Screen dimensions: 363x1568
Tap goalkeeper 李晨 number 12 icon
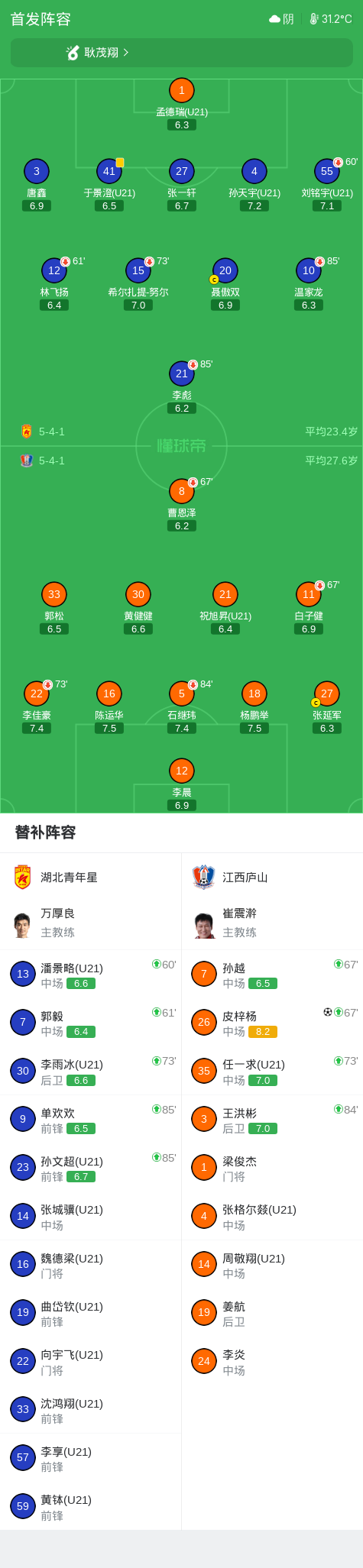pos(182,771)
